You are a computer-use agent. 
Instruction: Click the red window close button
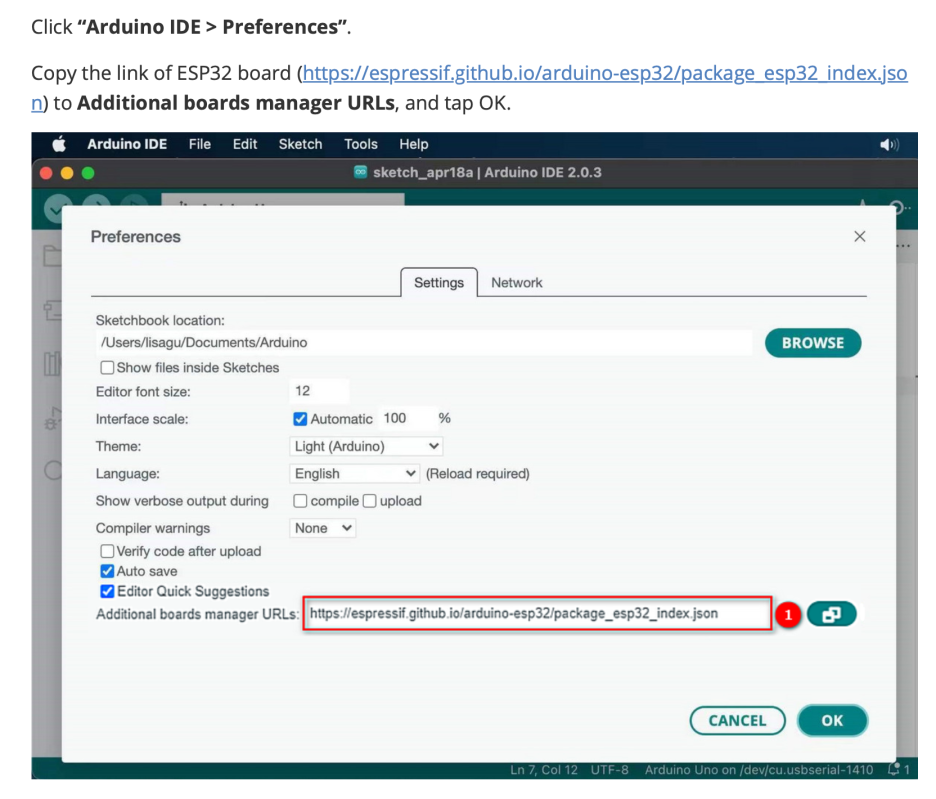coord(46,173)
